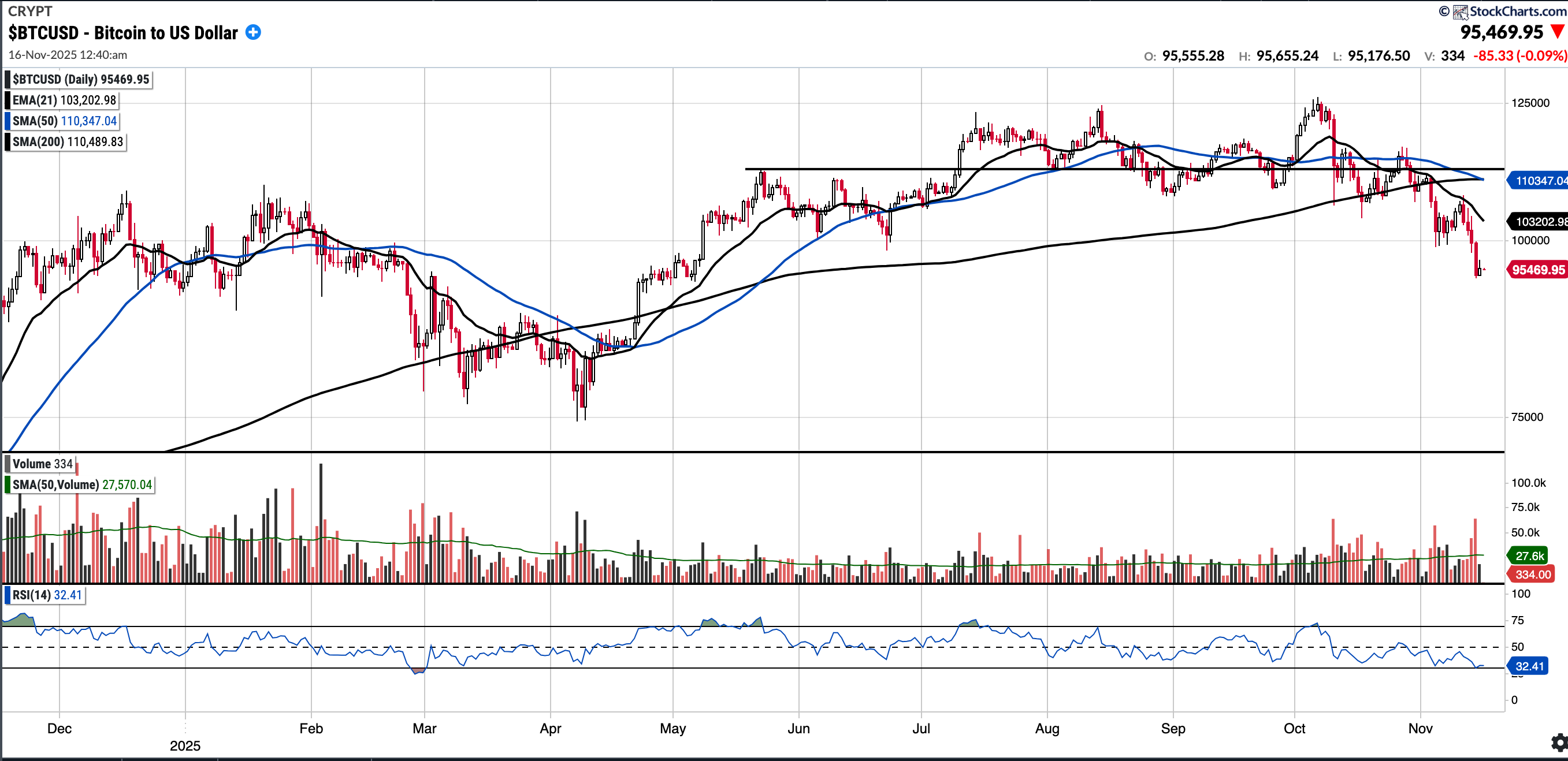Click the StockCharts.com logo icon
The height and width of the screenshot is (761, 1568).
pyautogui.click(x=1461, y=12)
